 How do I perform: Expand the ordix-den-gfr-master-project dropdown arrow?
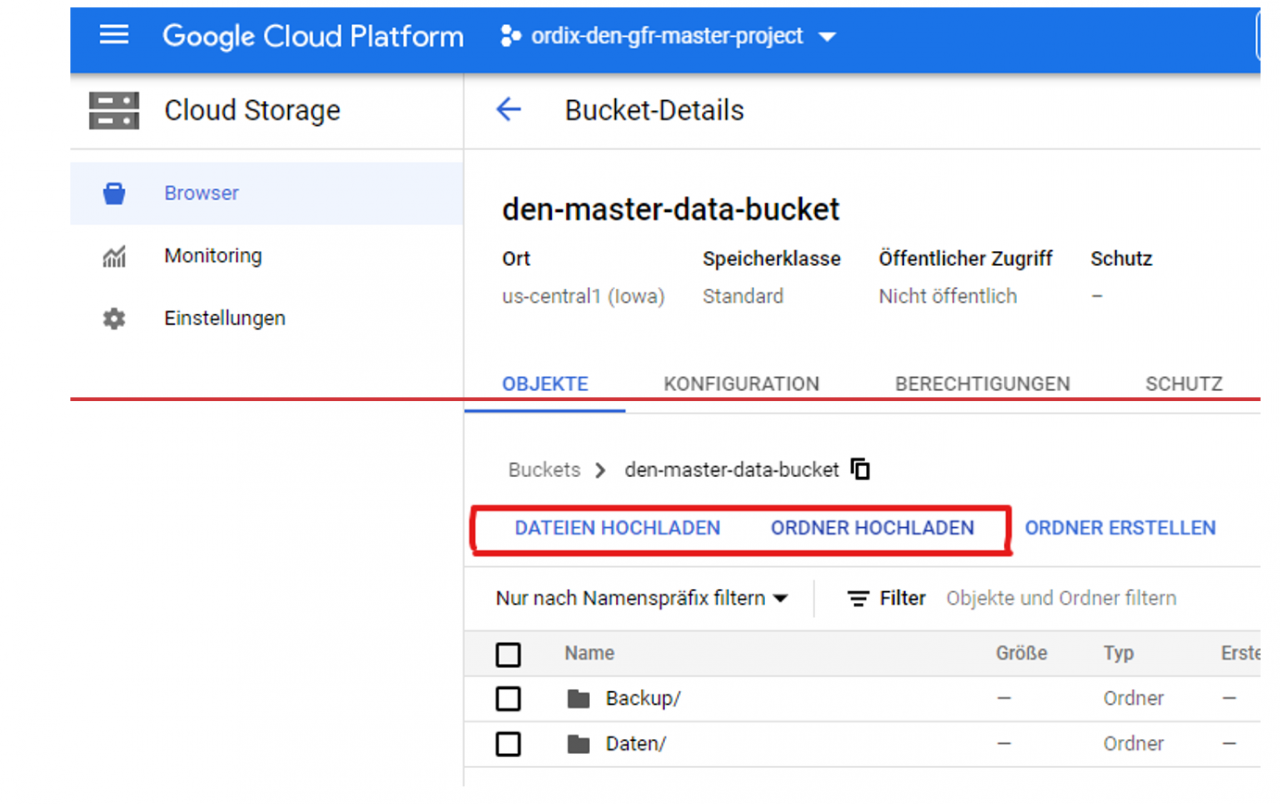click(x=827, y=38)
